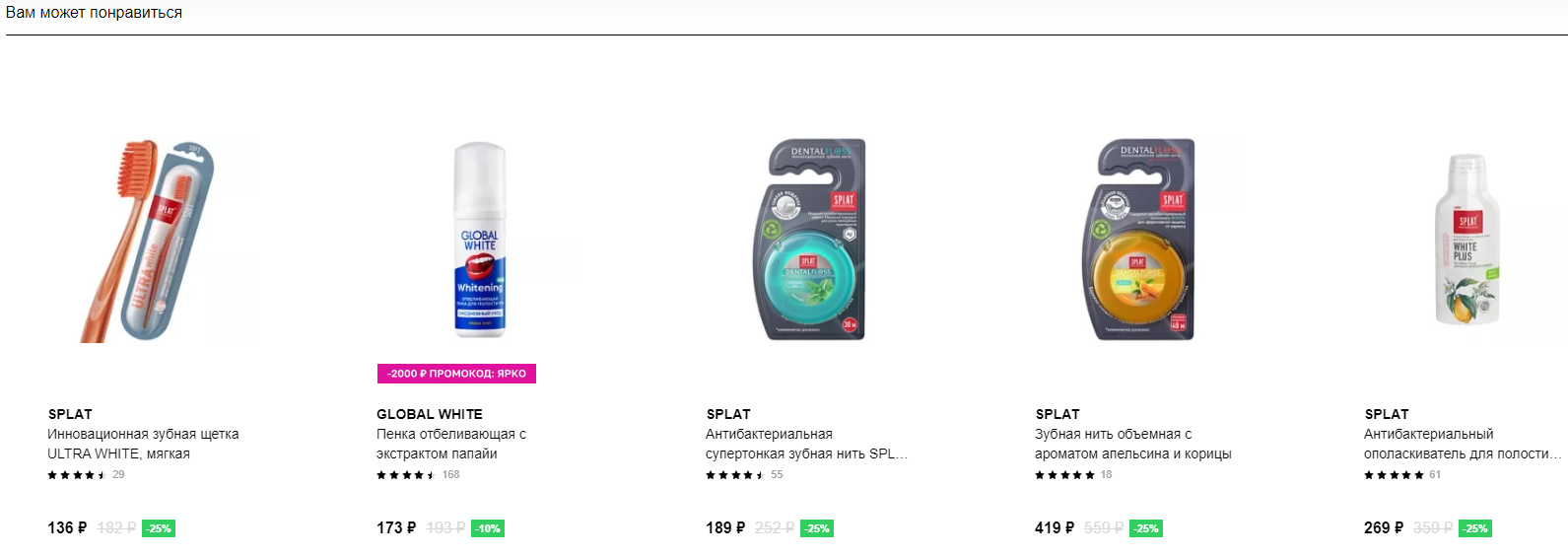Open the GLOBAL WHITE brand link
This screenshot has width=1568, height=557.
pos(430,414)
